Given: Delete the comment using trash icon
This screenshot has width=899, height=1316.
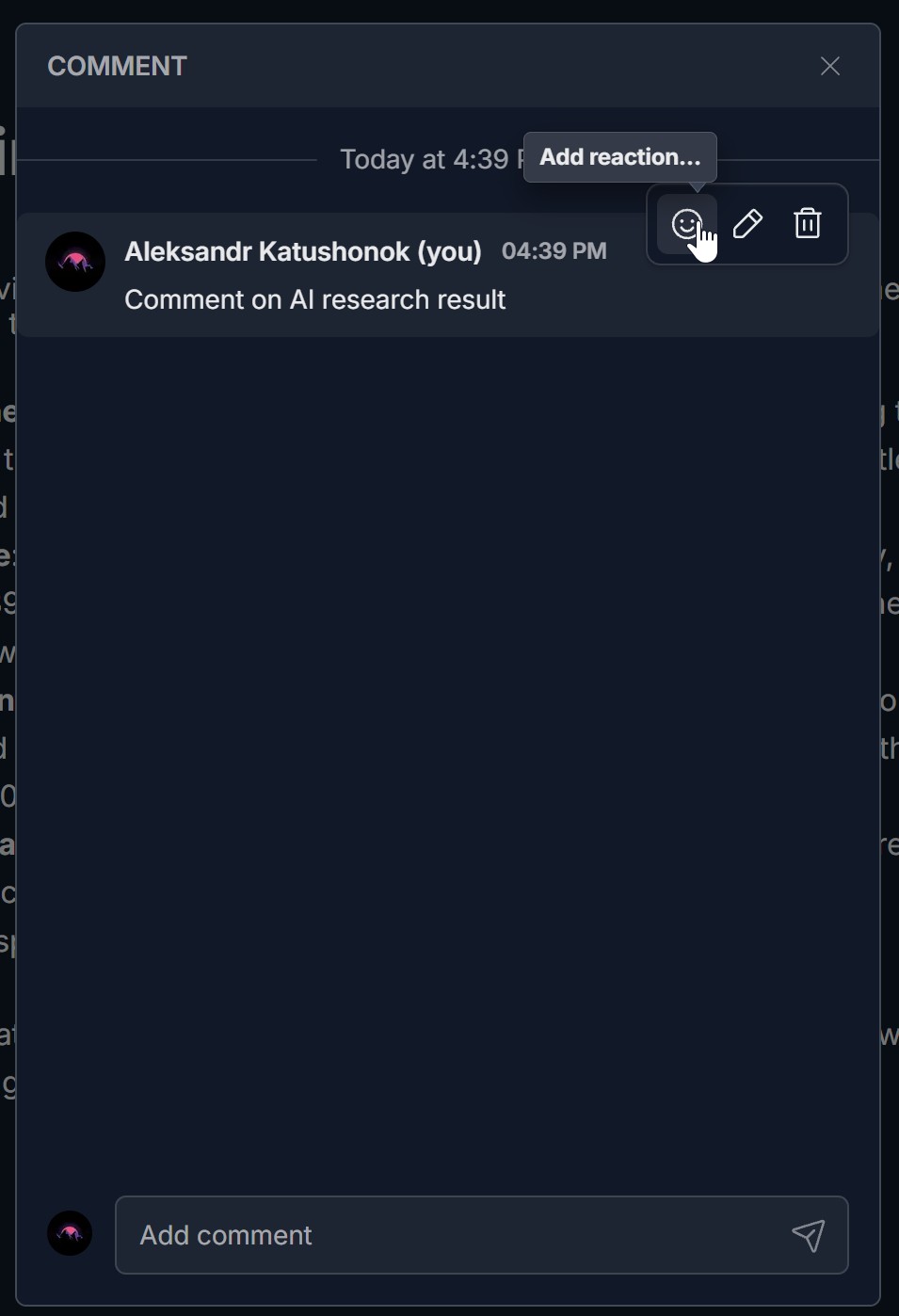Looking at the screenshot, I should [808, 224].
